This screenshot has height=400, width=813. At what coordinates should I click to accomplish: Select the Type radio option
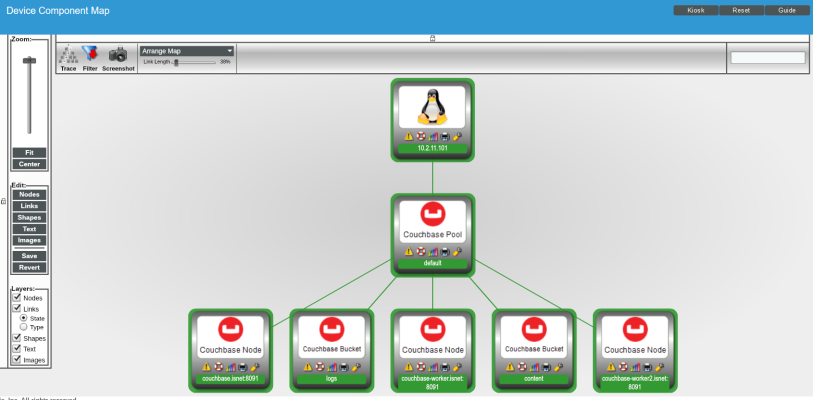(x=23, y=327)
